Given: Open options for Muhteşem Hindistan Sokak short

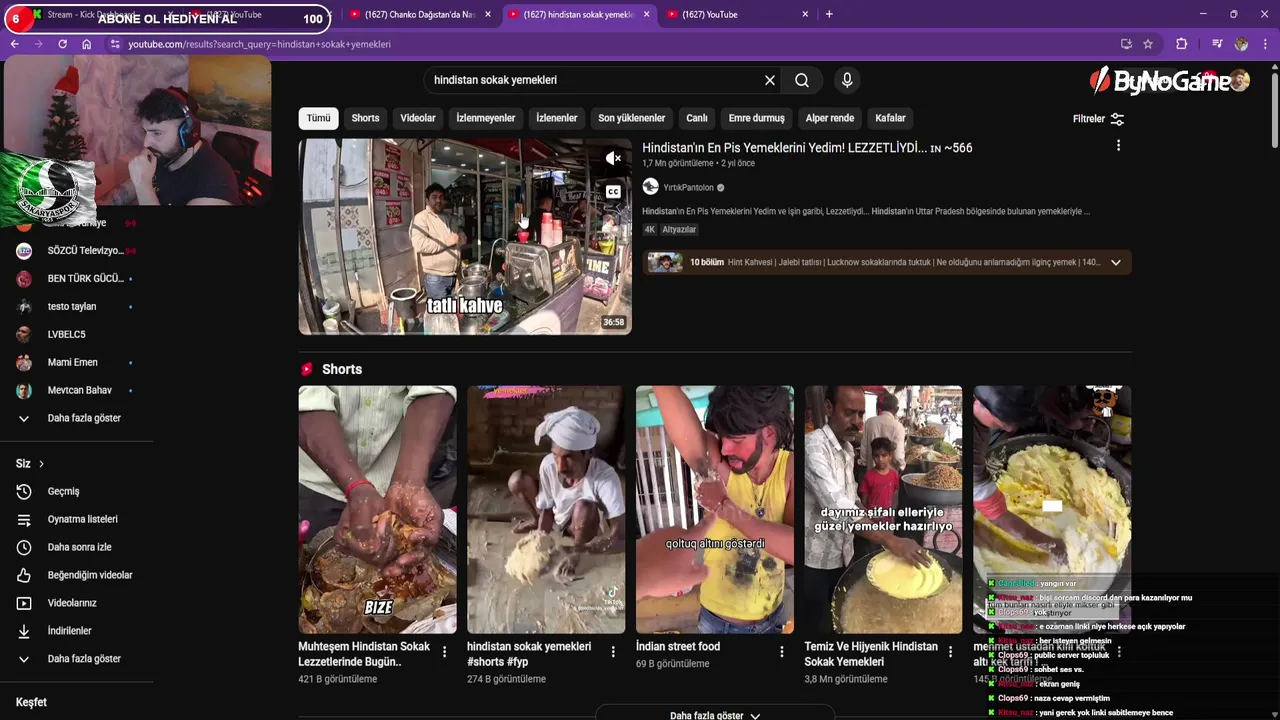Looking at the screenshot, I should click(445, 651).
